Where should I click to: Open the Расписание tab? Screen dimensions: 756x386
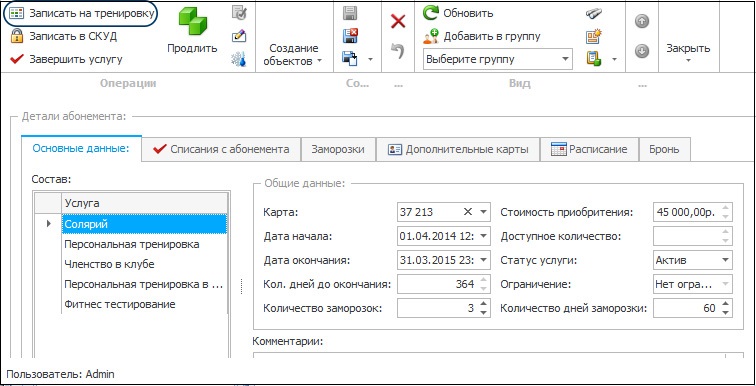(589, 149)
